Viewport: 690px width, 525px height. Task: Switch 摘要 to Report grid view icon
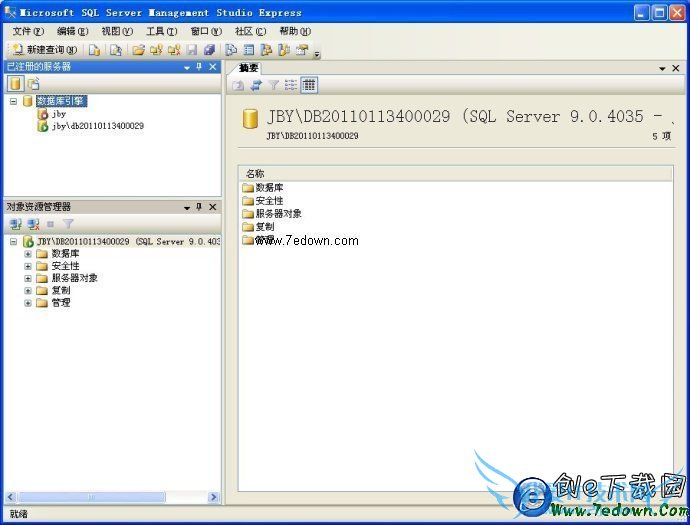pos(309,85)
